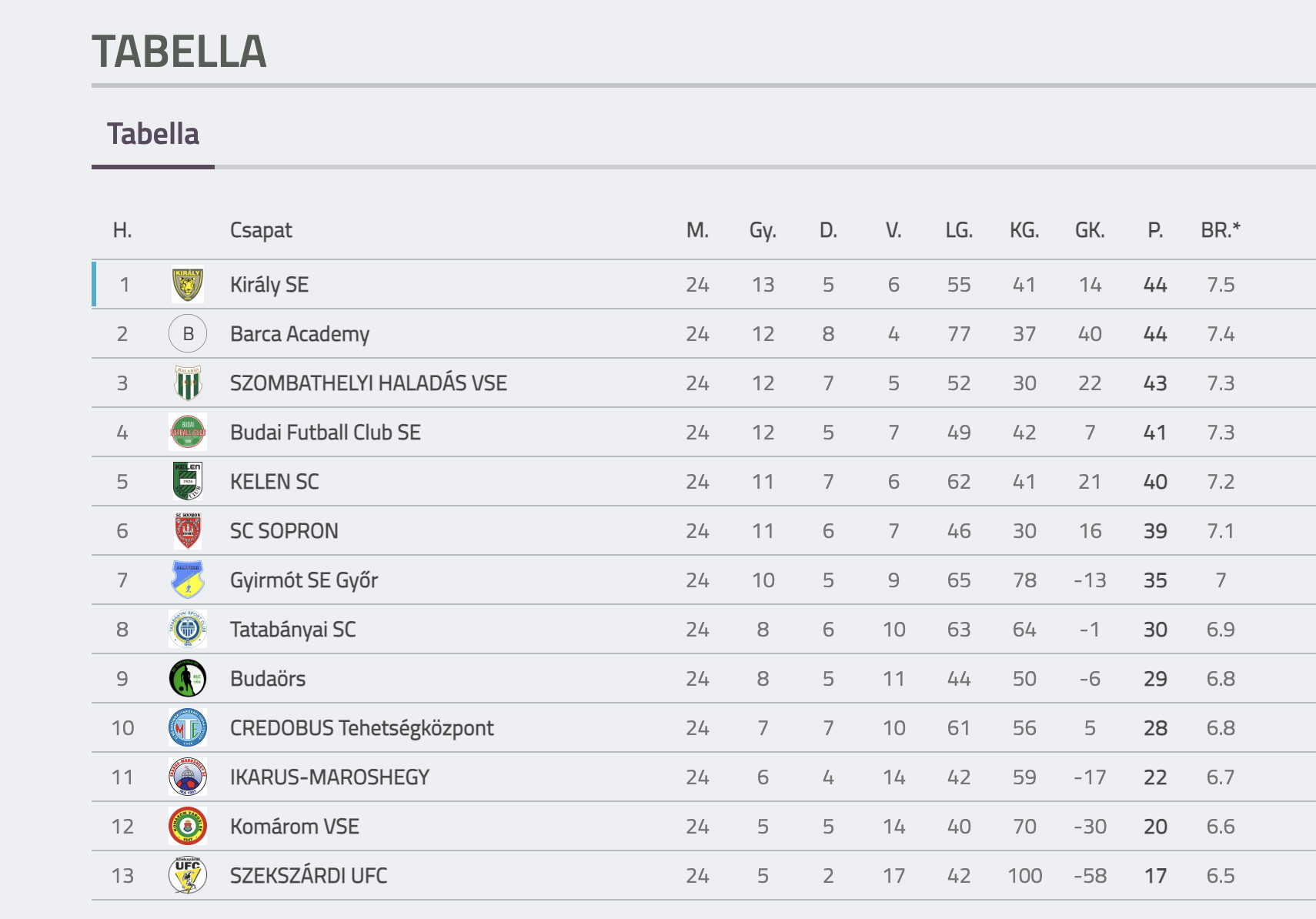Viewport: 1316px width, 919px height.
Task: Click the Csapat column header
Action: tap(261, 231)
